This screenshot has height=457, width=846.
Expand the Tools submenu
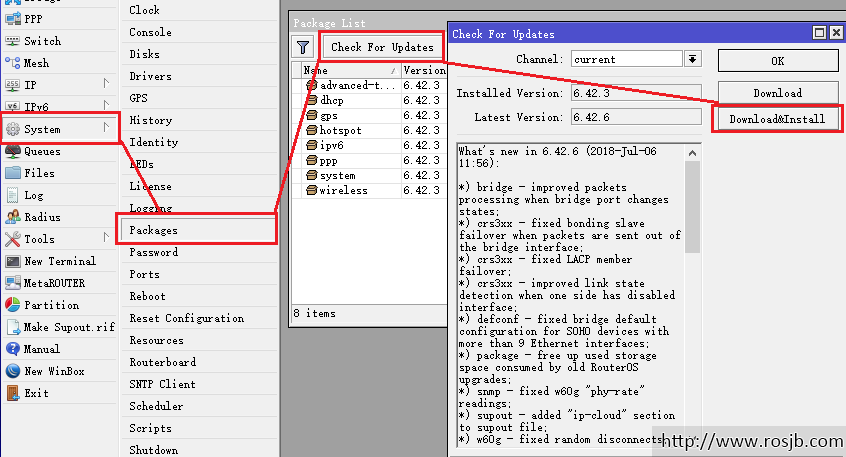(x=106, y=239)
